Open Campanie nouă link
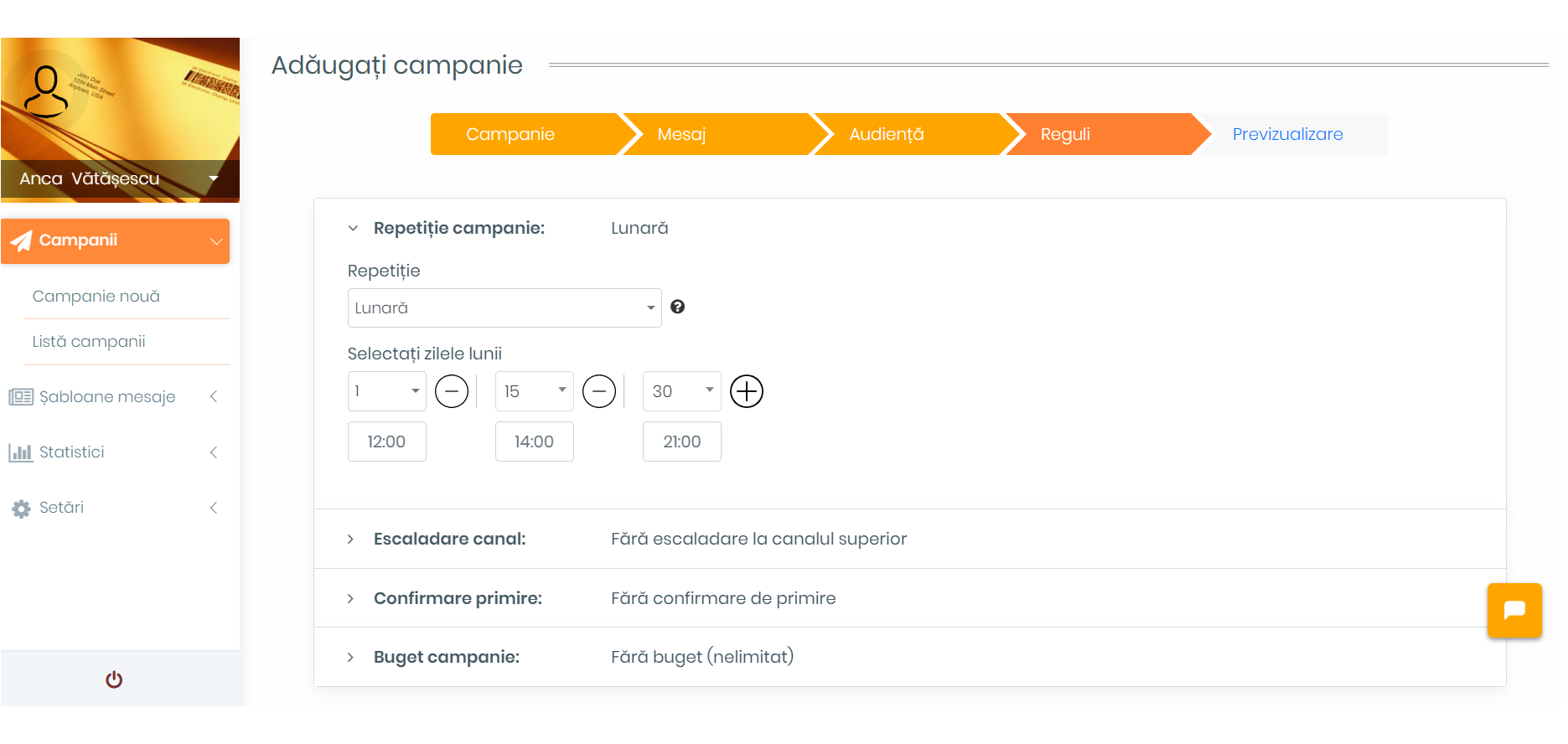Viewport: 1568px width, 744px height. (x=96, y=297)
